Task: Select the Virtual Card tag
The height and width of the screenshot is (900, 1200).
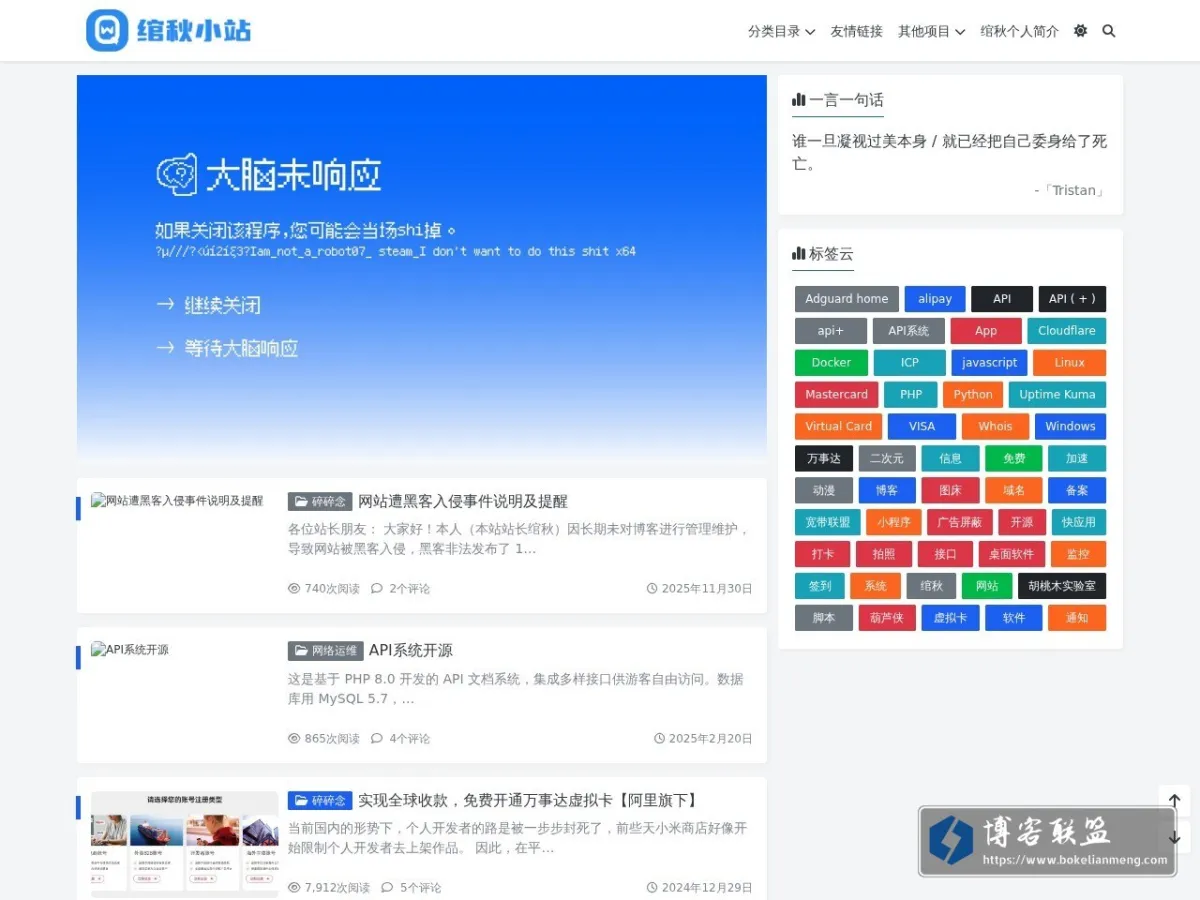Action: click(x=839, y=427)
